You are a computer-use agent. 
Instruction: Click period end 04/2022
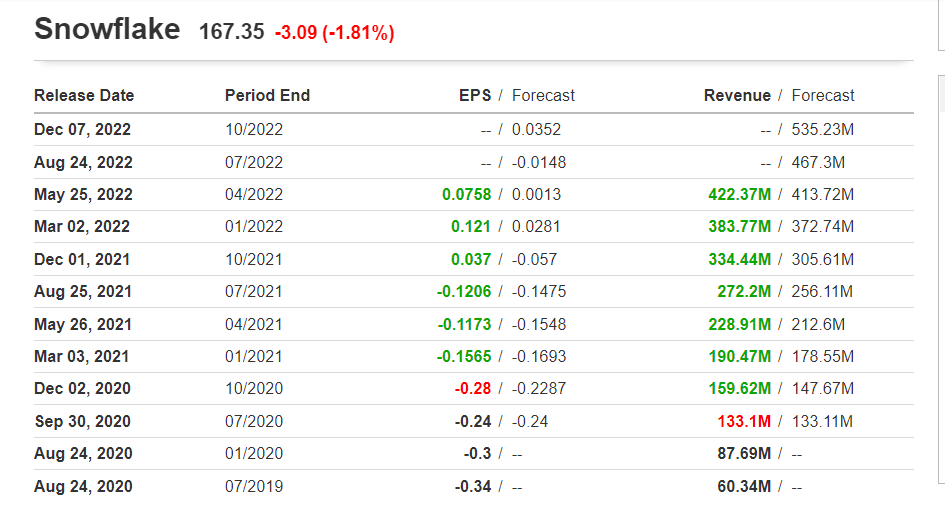click(x=254, y=195)
